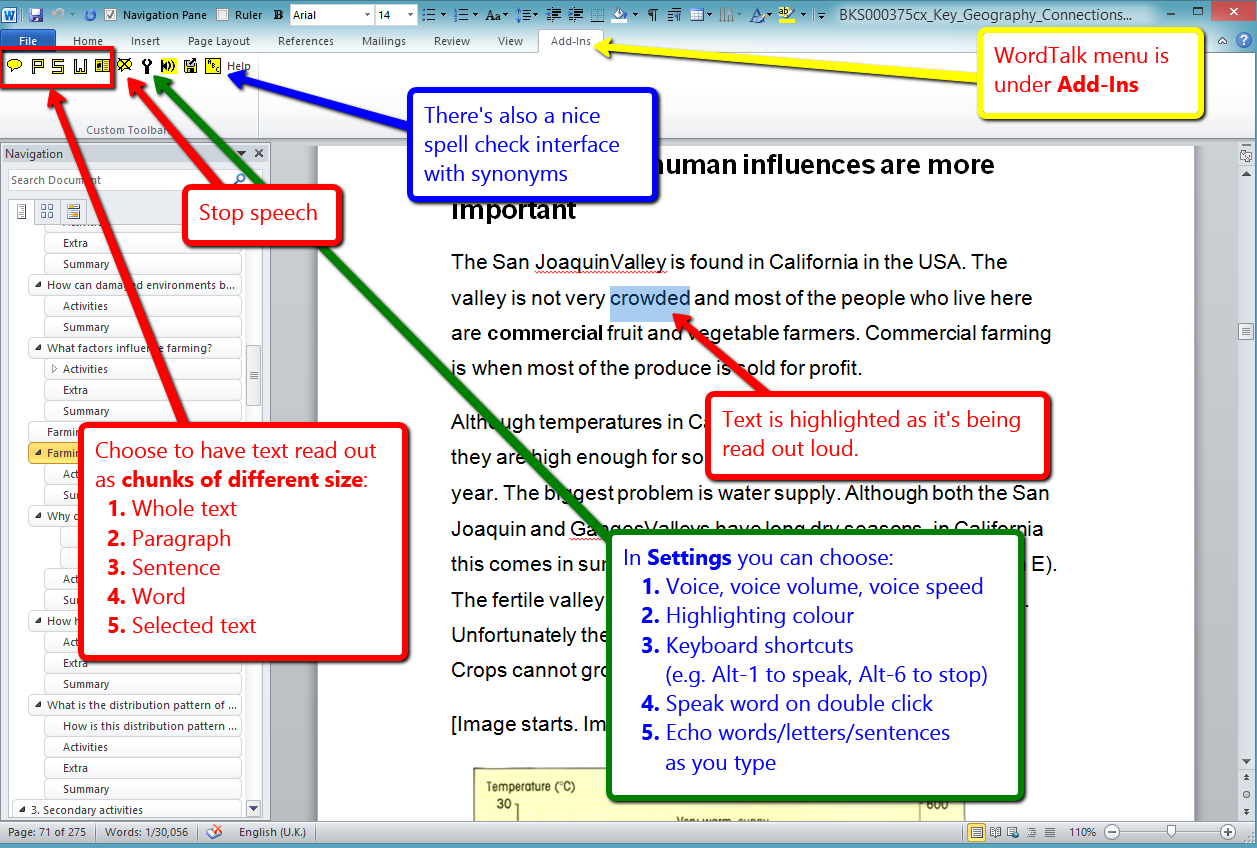Open the numbering list dropdown arrow
The height and width of the screenshot is (848, 1257).
tap(475, 15)
